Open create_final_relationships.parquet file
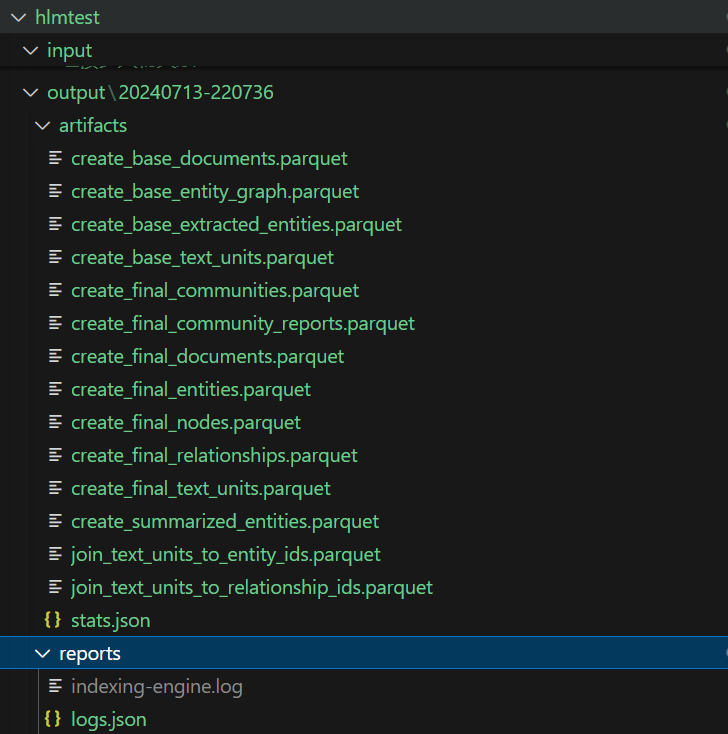This screenshot has width=728, height=734. (x=214, y=456)
